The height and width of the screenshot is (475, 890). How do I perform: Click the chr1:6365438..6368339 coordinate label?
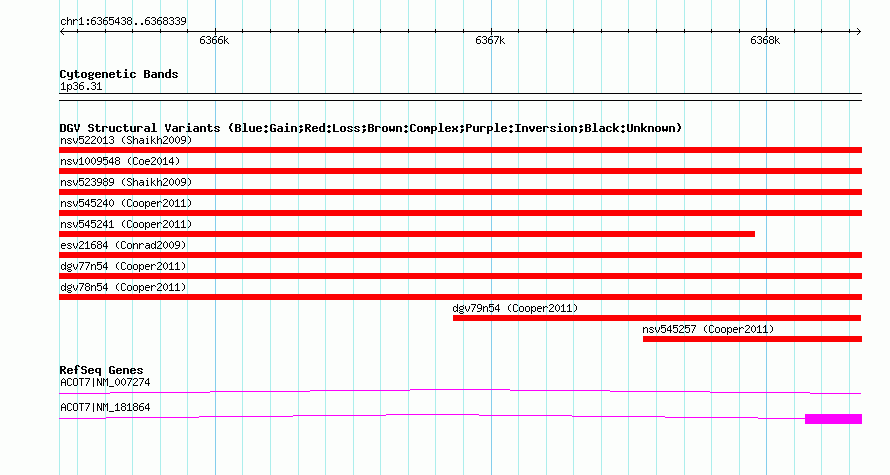click(123, 22)
